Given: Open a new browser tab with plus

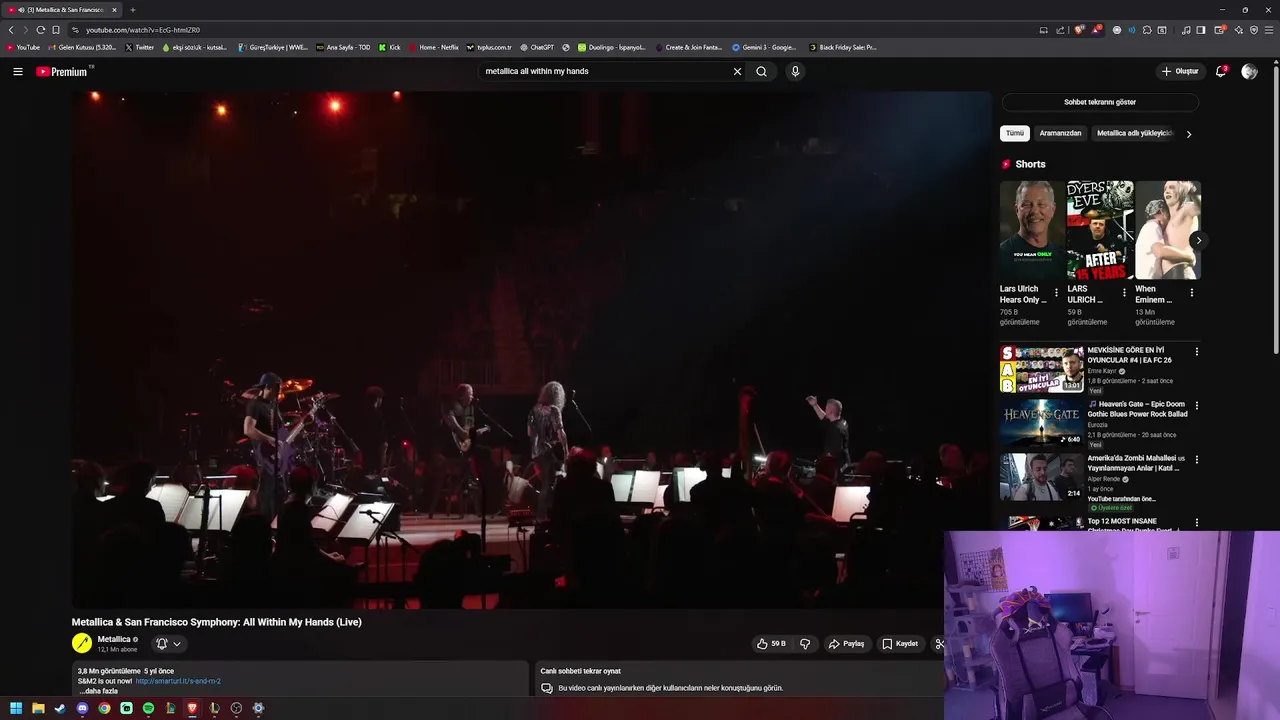Looking at the screenshot, I should 132,10.
